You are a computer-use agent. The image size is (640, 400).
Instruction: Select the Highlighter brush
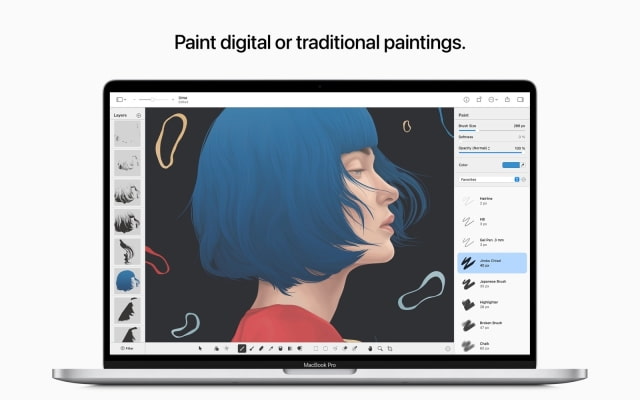click(x=492, y=304)
